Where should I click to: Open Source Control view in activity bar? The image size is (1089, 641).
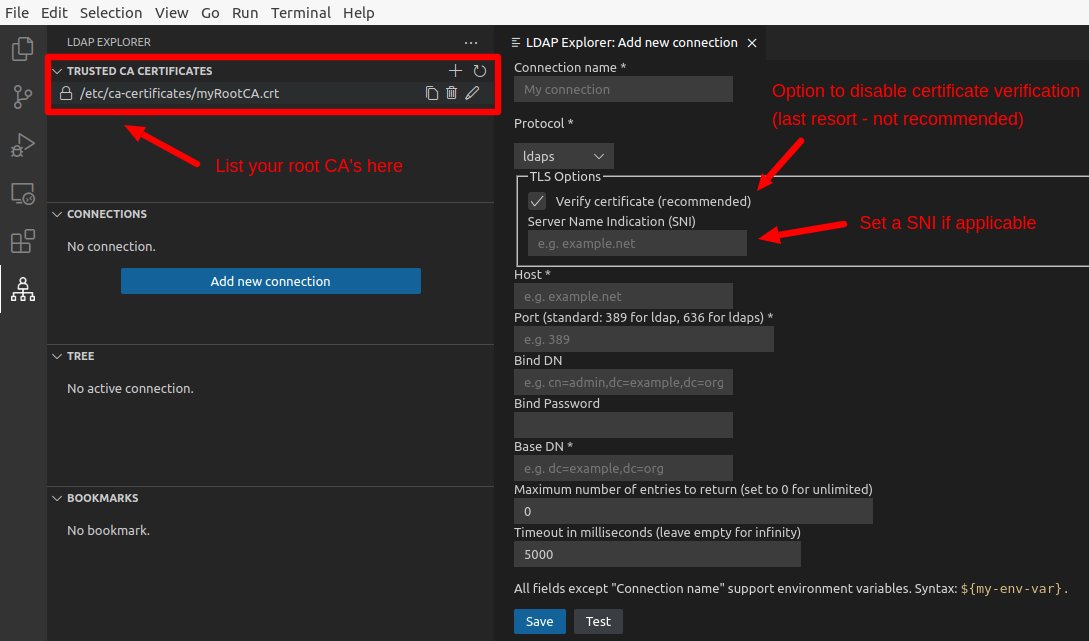[23, 97]
